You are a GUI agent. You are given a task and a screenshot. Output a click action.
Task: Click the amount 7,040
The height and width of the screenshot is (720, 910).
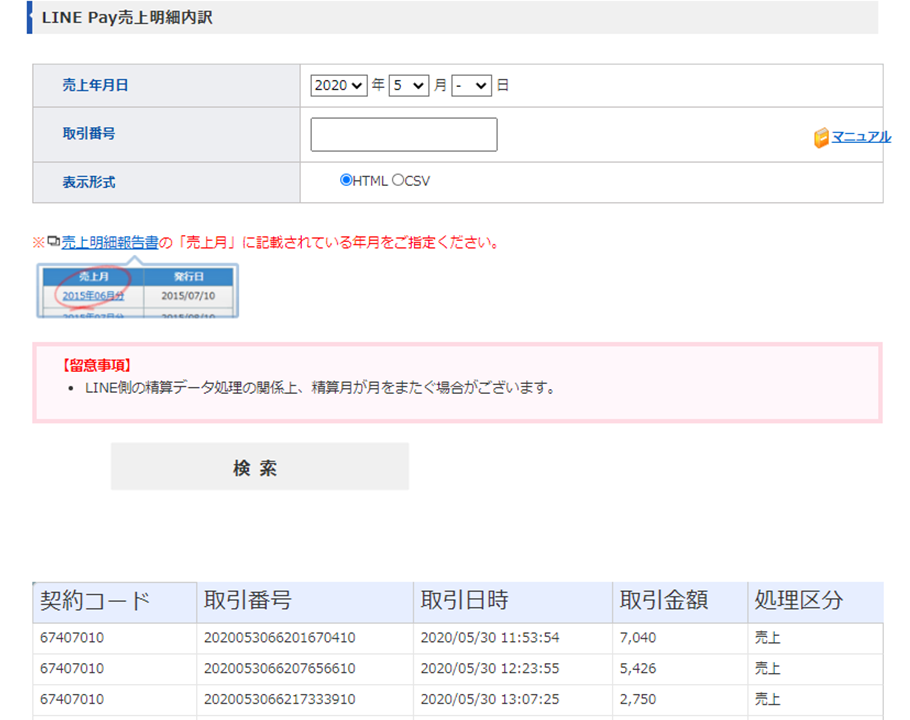point(638,638)
